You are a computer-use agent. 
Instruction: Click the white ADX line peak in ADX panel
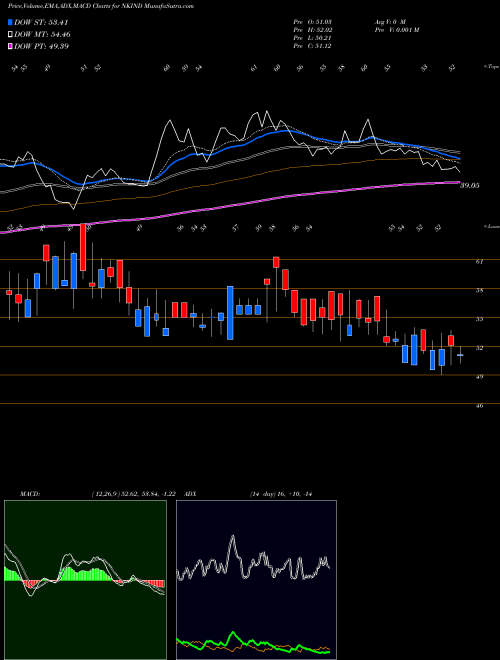point(233,537)
